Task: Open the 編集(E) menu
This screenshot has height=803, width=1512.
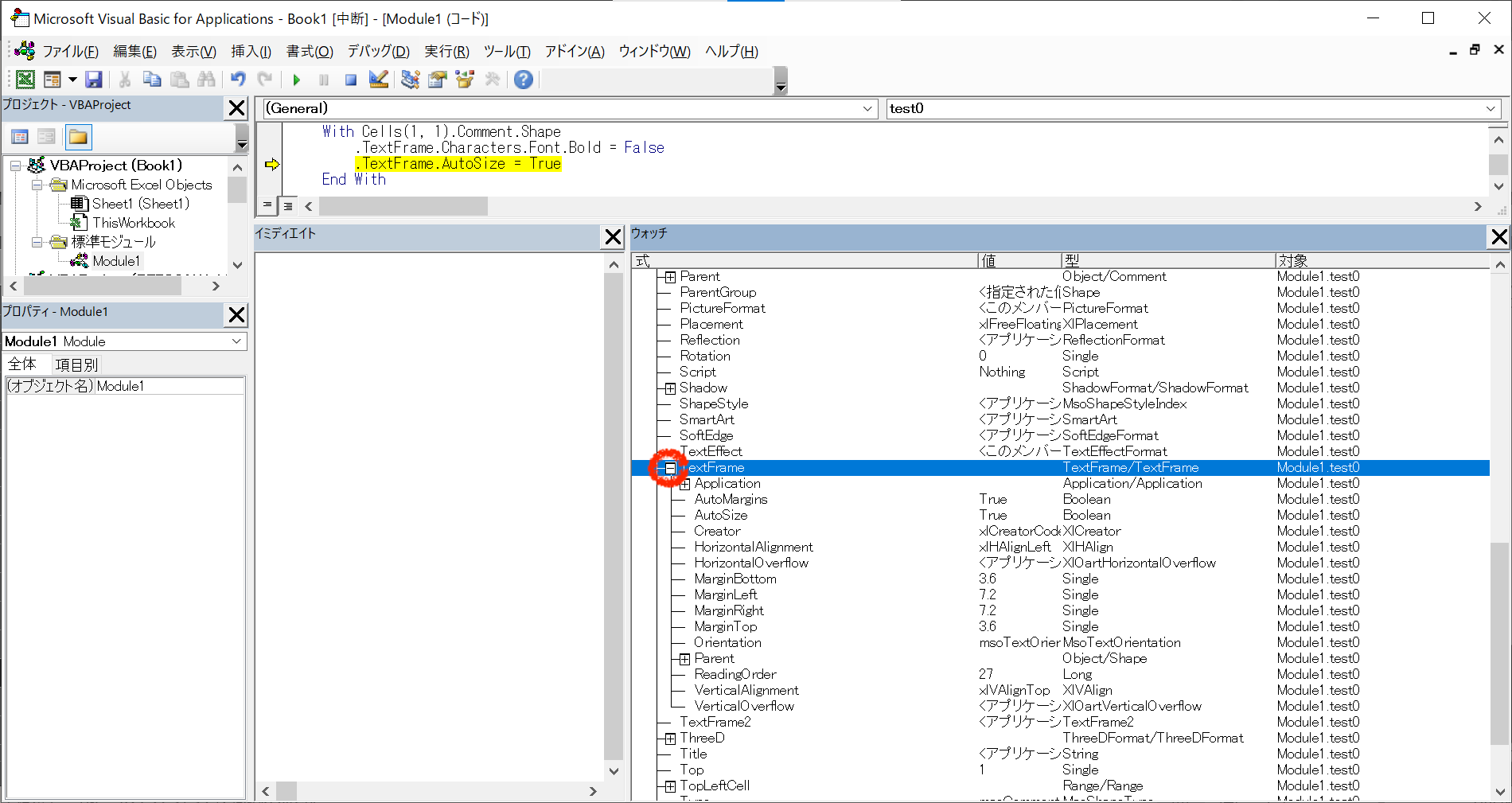Action: click(x=134, y=52)
